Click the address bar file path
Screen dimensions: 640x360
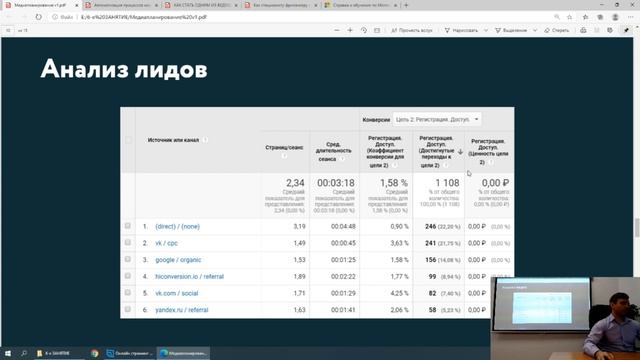click(144, 17)
